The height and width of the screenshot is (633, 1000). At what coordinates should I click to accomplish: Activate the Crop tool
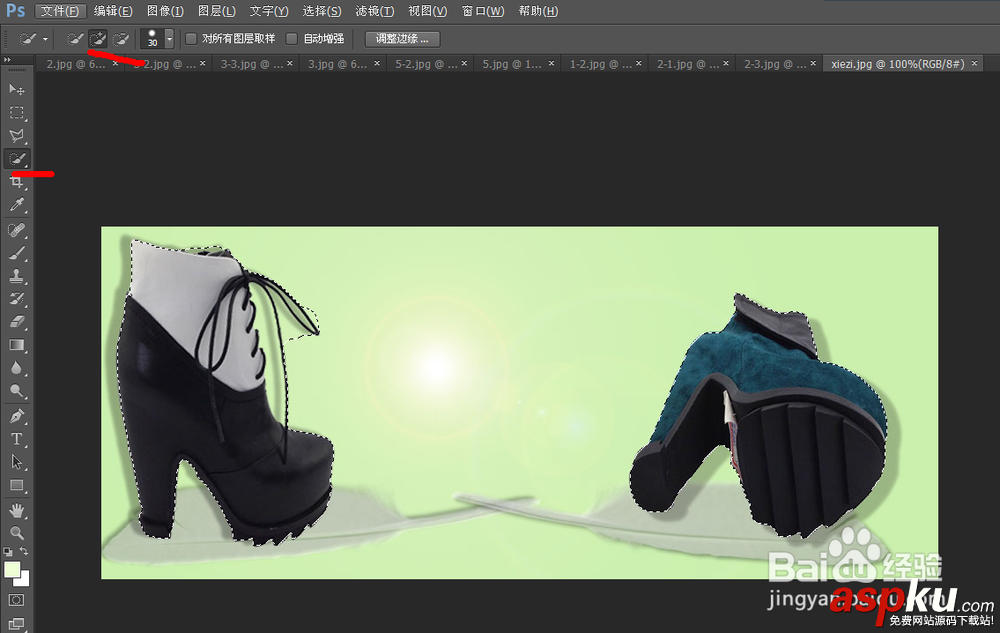pyautogui.click(x=16, y=182)
